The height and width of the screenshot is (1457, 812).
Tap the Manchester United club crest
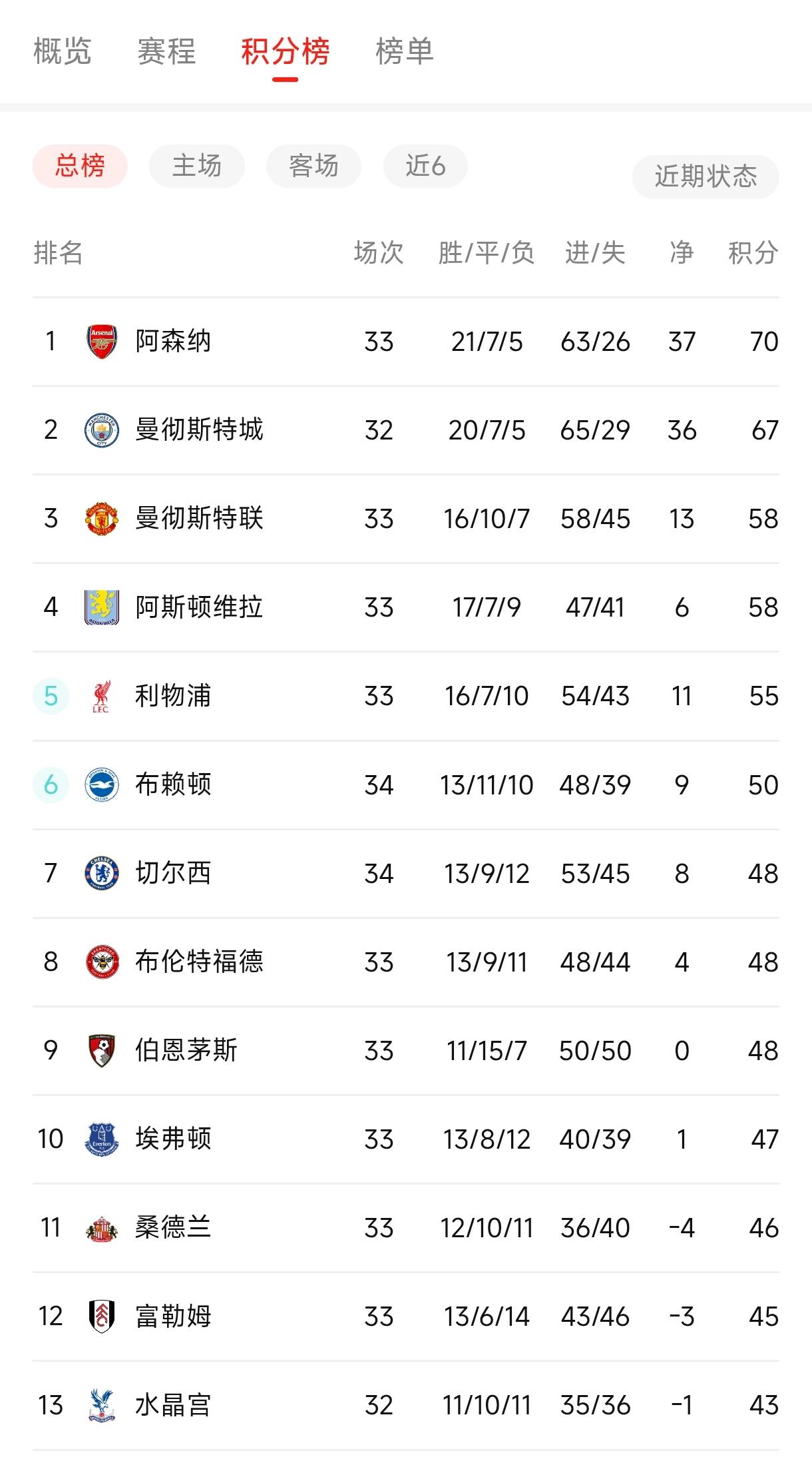click(x=102, y=519)
